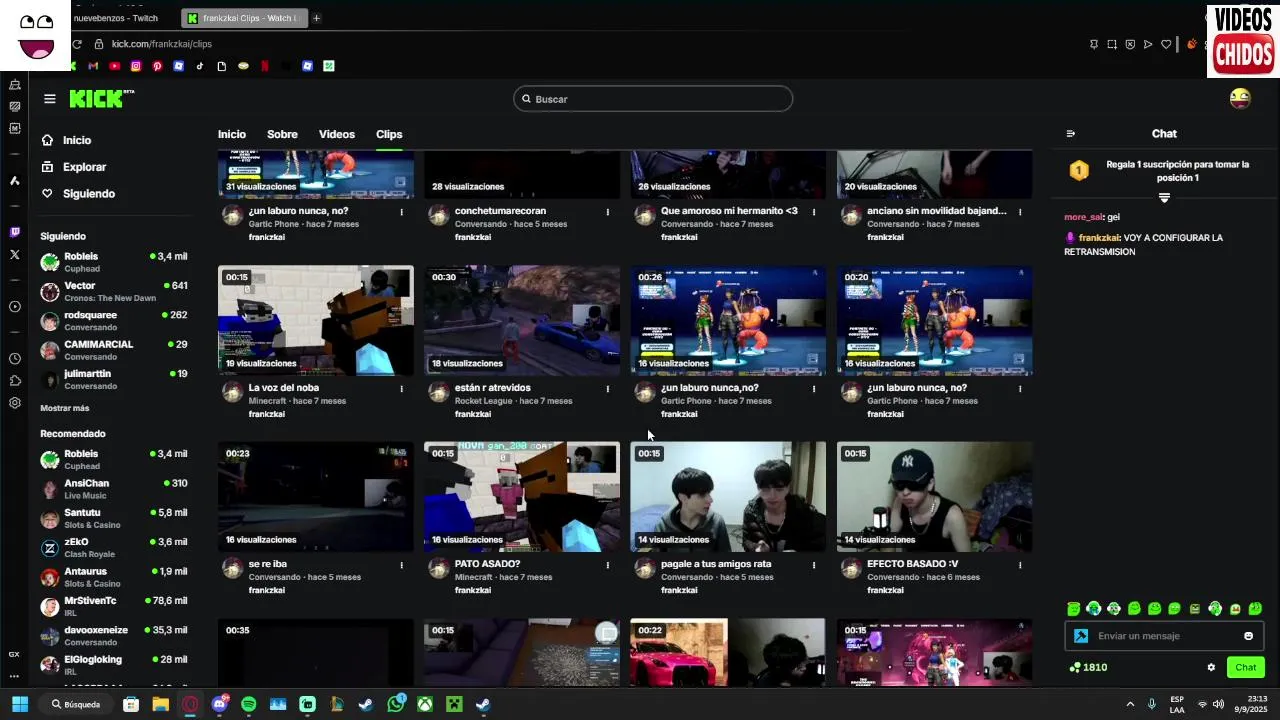
Task: Open Vector channel in followed list
Action: pyautogui.click(x=113, y=291)
